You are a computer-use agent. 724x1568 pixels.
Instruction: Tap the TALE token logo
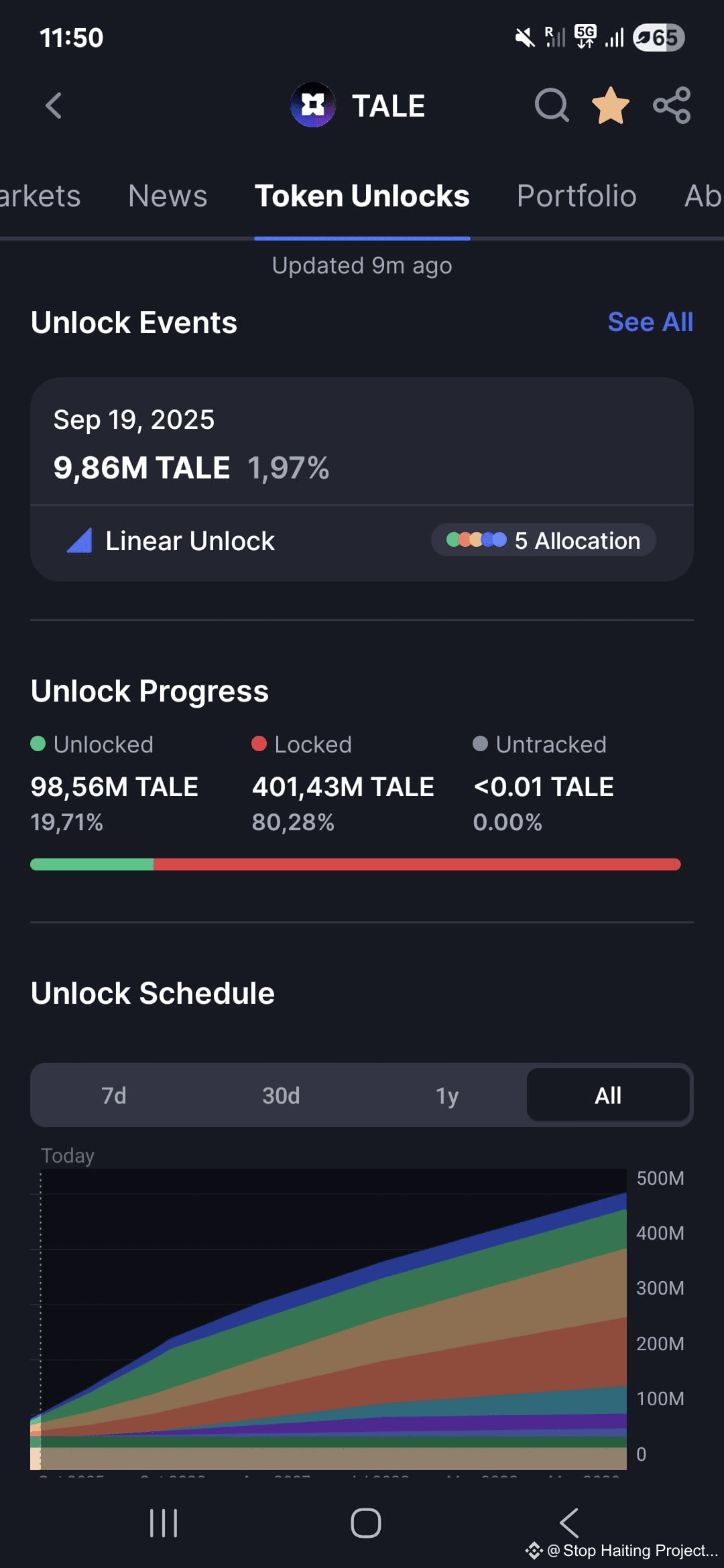(313, 105)
